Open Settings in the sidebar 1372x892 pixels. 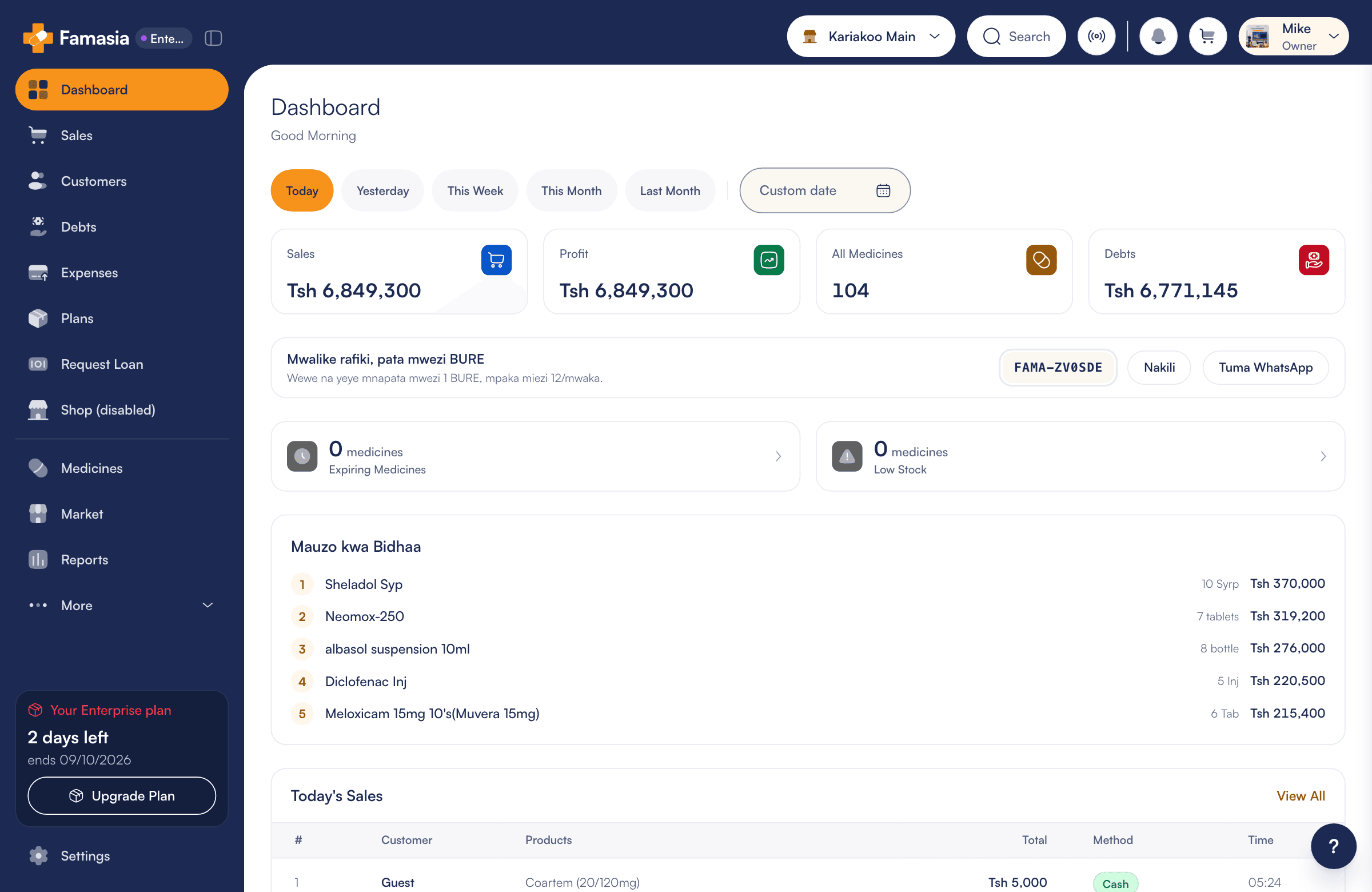coord(122,855)
